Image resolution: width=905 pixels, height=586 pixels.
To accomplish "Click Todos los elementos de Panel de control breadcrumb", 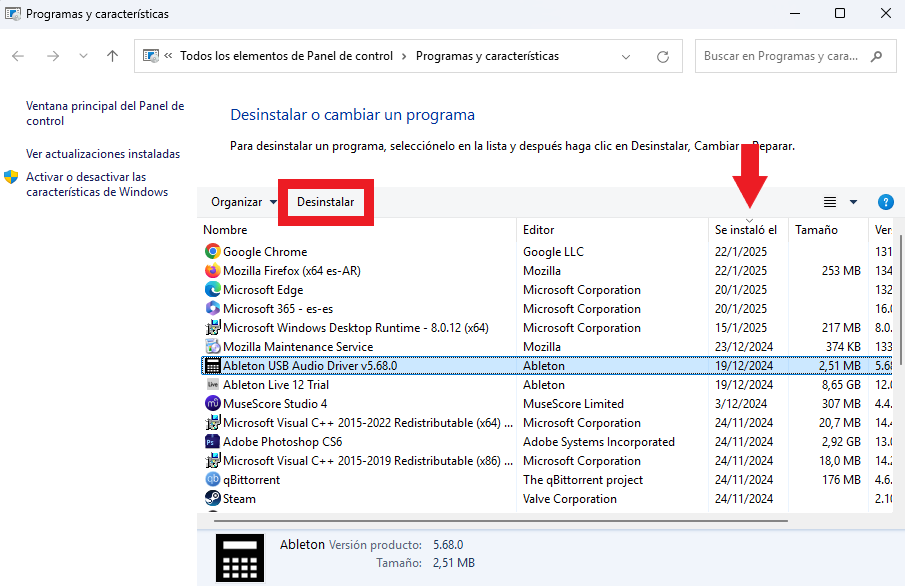I will (286, 56).
